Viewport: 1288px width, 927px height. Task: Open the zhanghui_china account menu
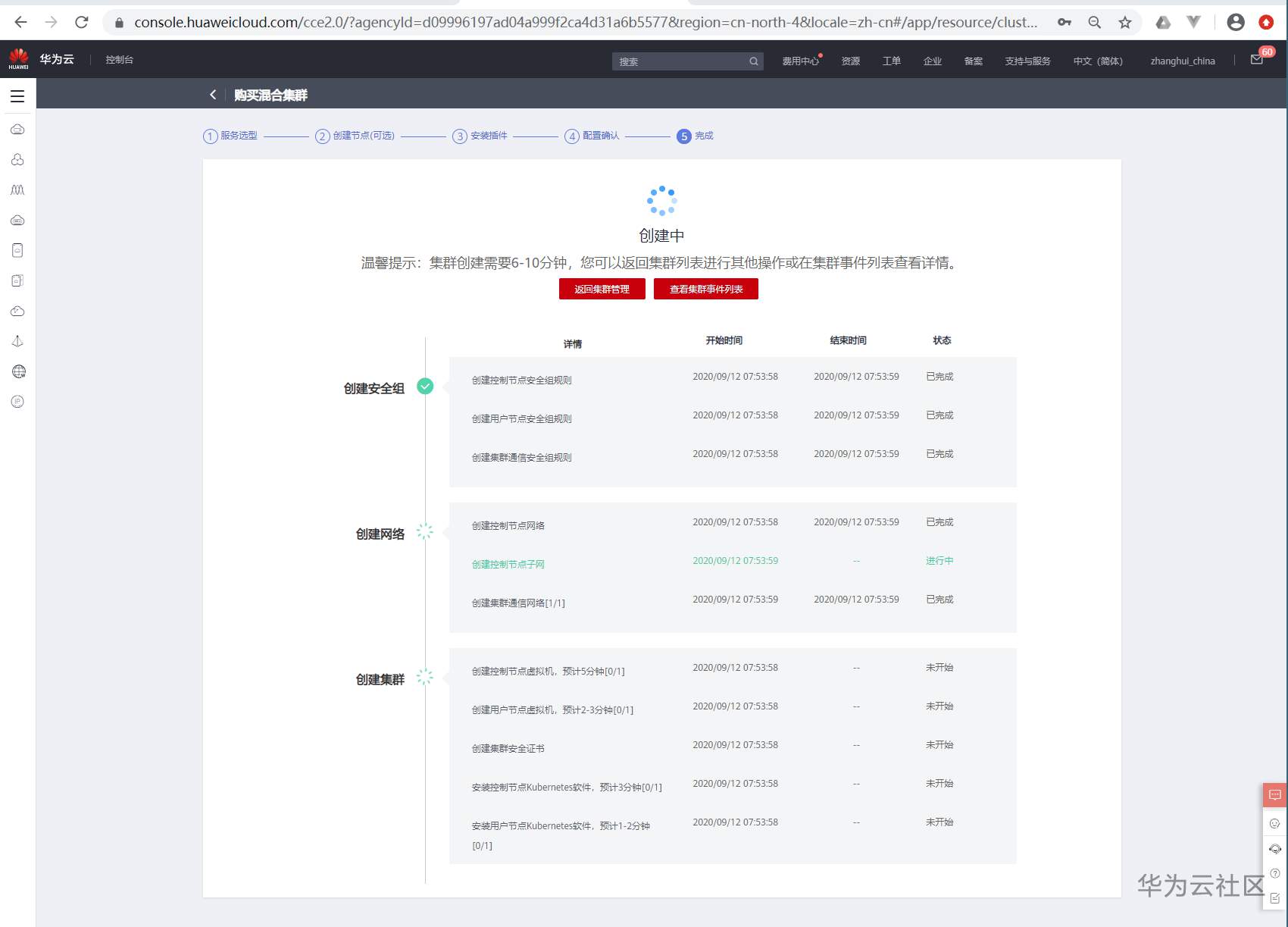coord(1183,61)
